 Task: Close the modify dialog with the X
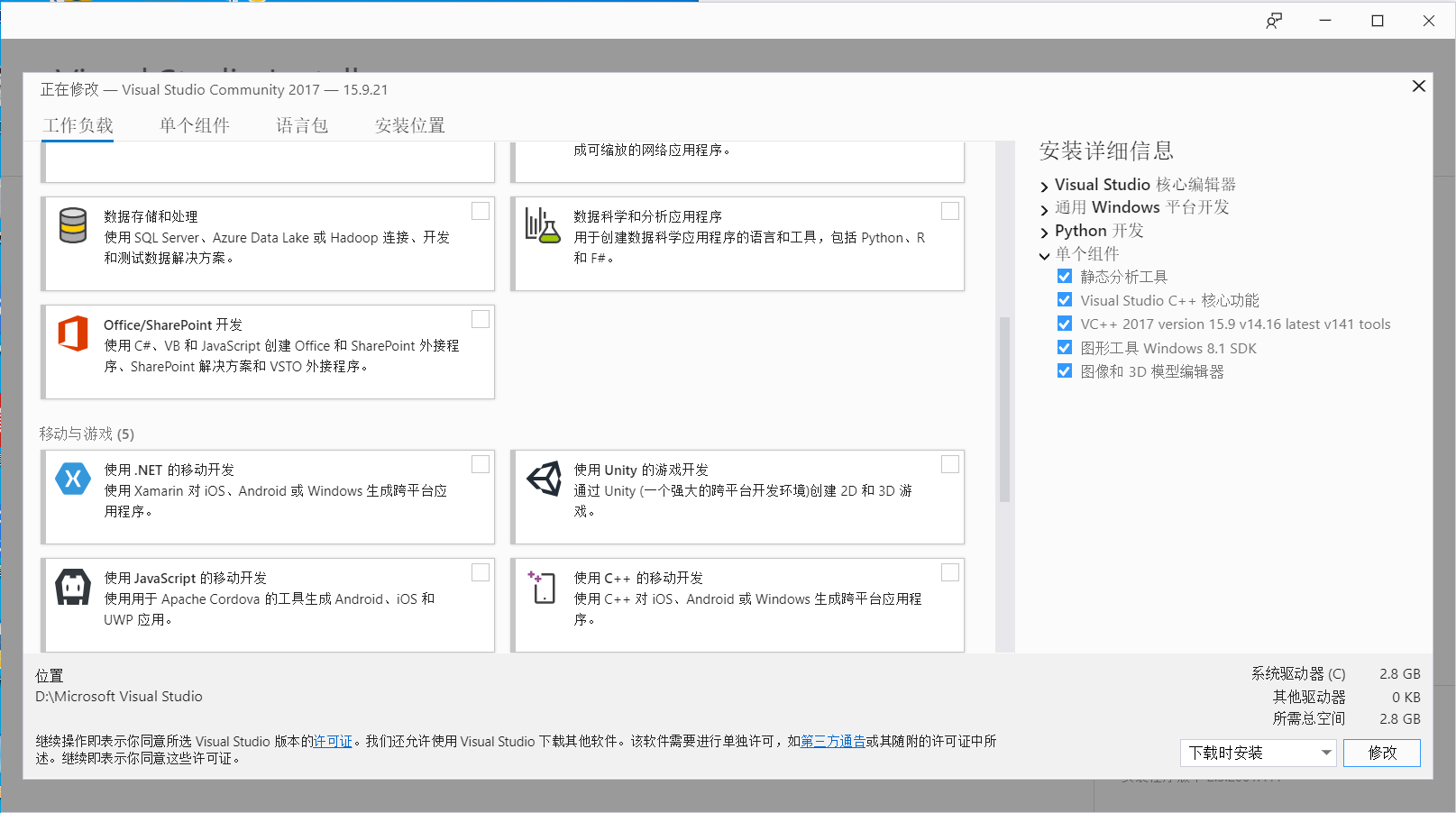click(1418, 86)
